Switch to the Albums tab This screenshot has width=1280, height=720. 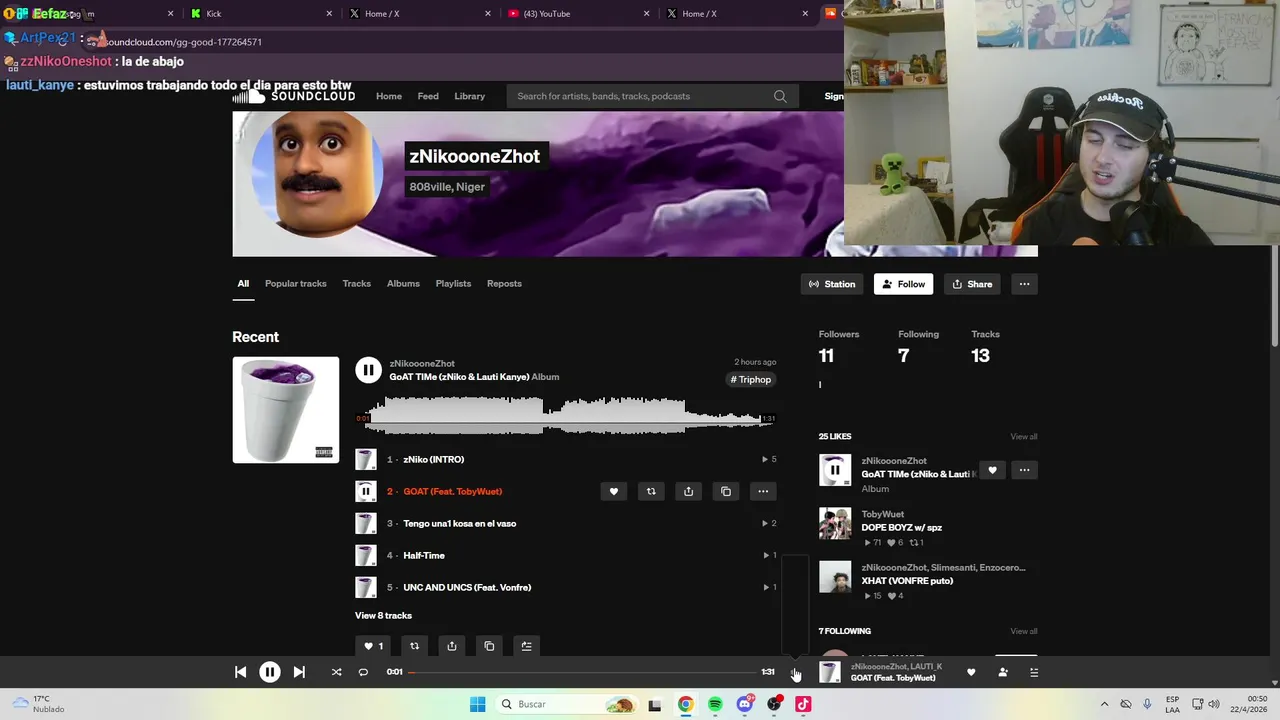(x=403, y=284)
